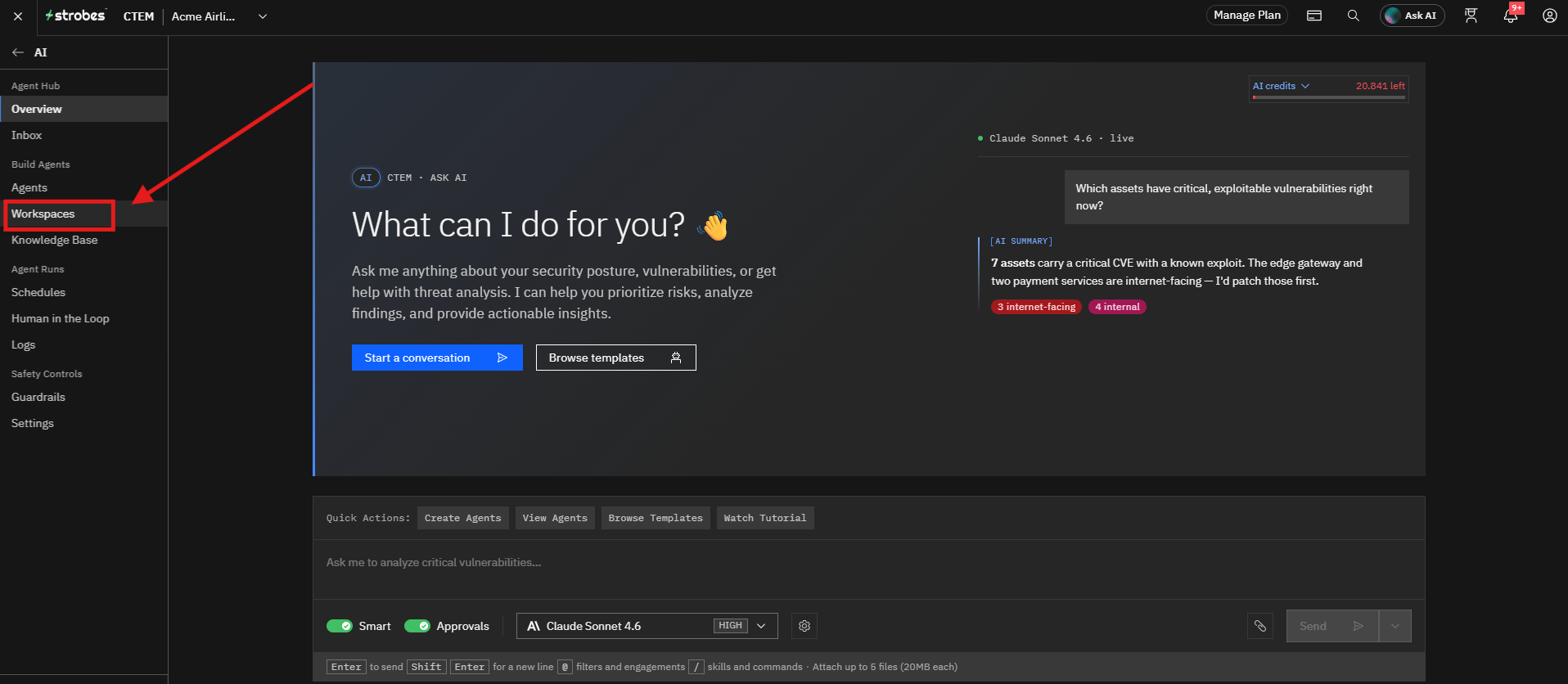The image size is (1568, 684).
Task: Click the 3 internet-facing tag
Action: click(1036, 307)
